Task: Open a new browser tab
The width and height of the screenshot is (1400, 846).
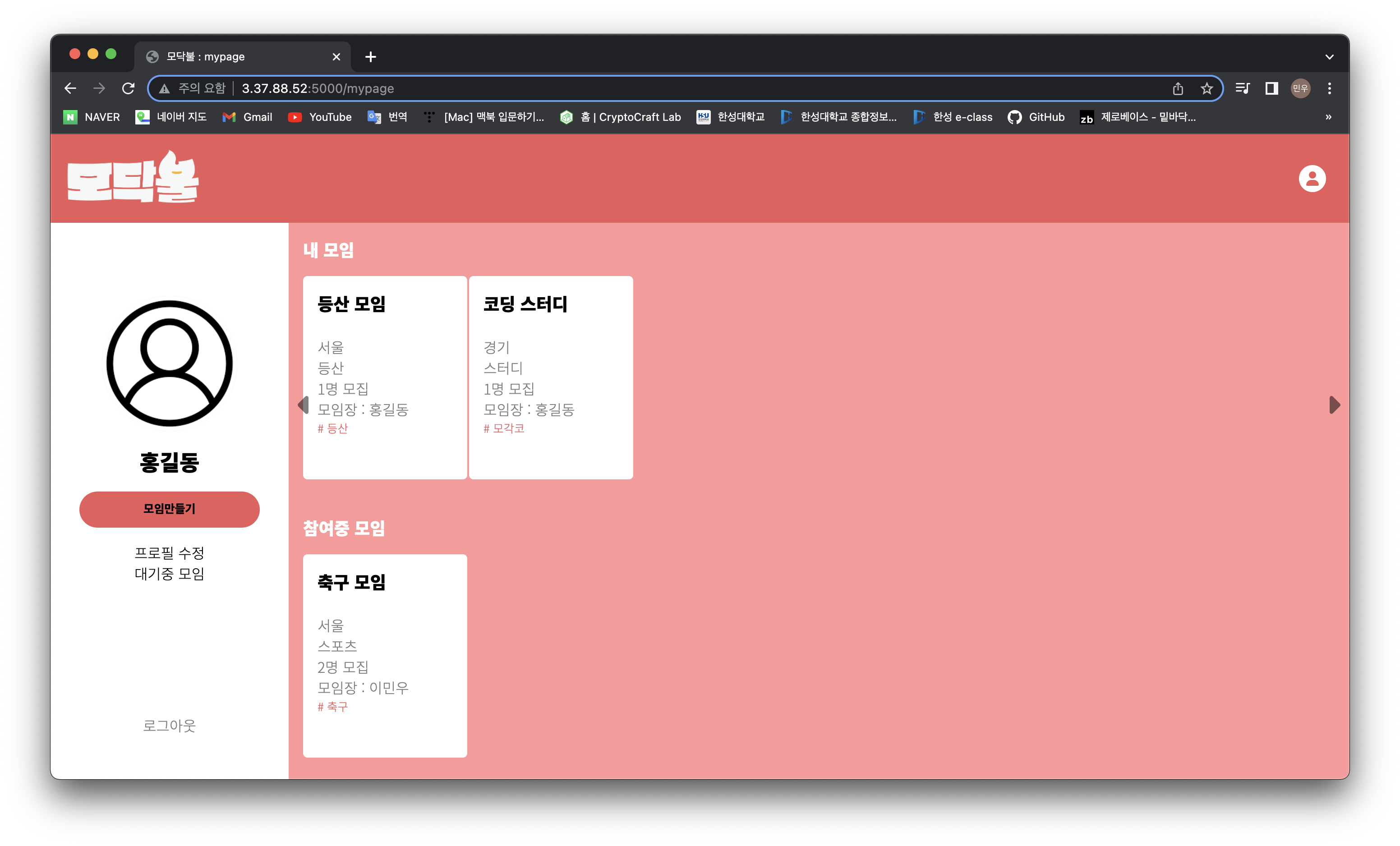Action: (x=370, y=56)
